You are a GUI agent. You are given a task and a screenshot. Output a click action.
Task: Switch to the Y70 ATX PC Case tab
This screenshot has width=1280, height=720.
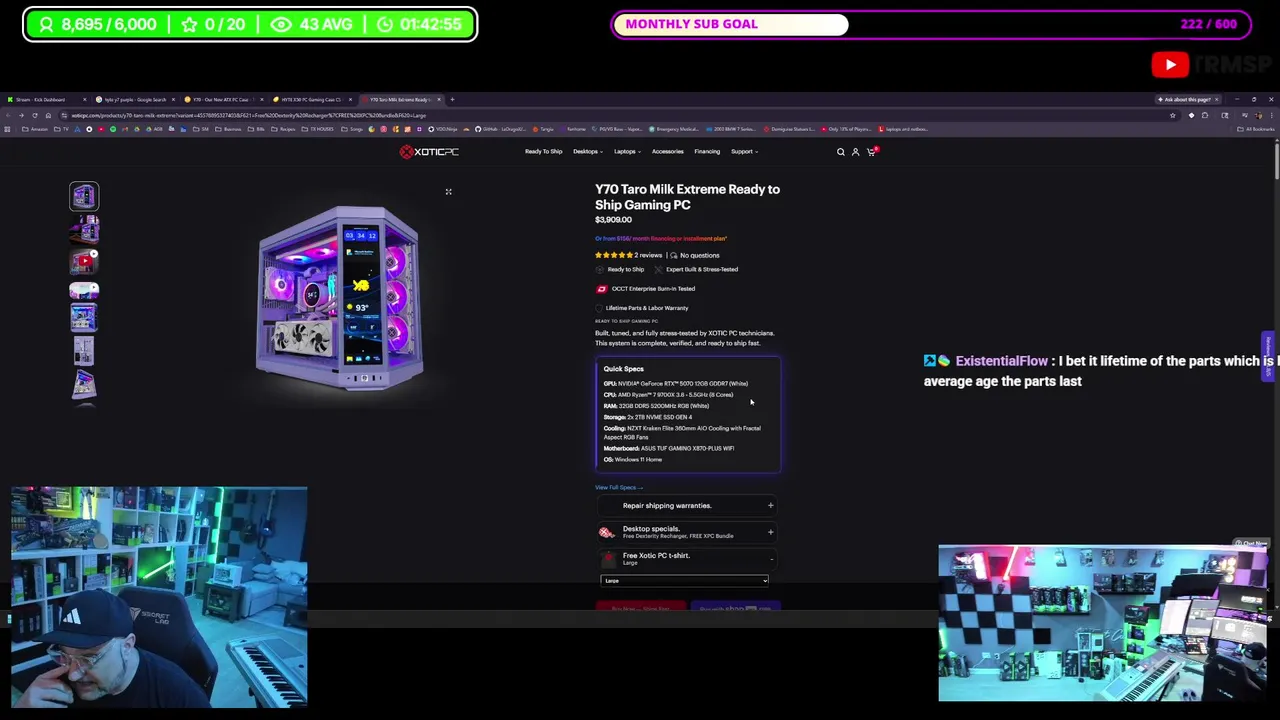(x=222, y=99)
